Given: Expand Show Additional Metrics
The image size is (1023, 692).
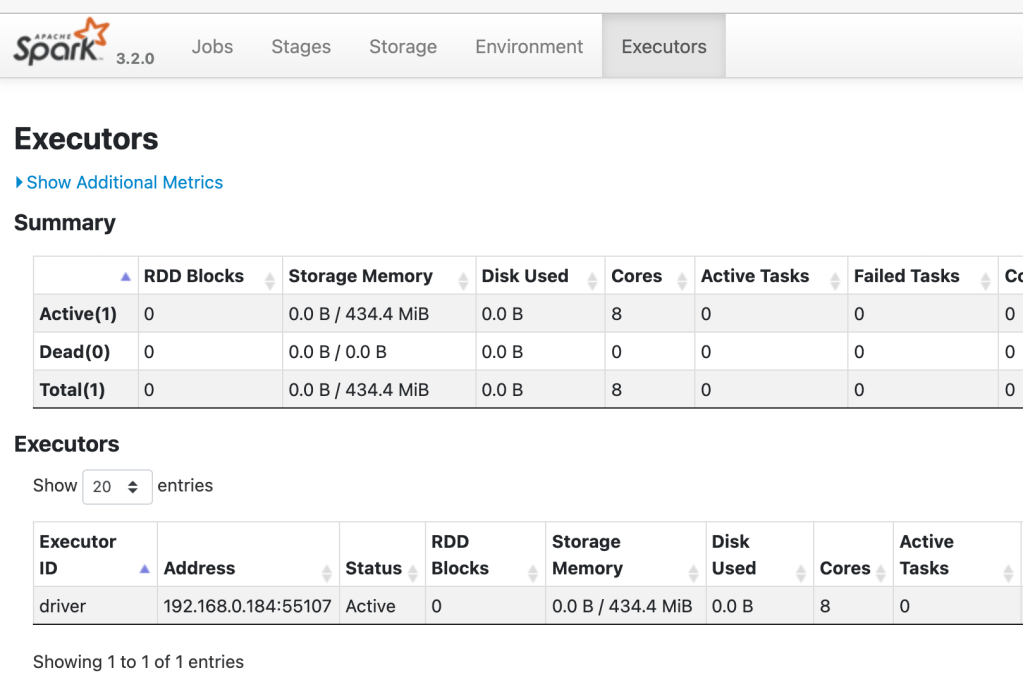Looking at the screenshot, I should pos(119,182).
